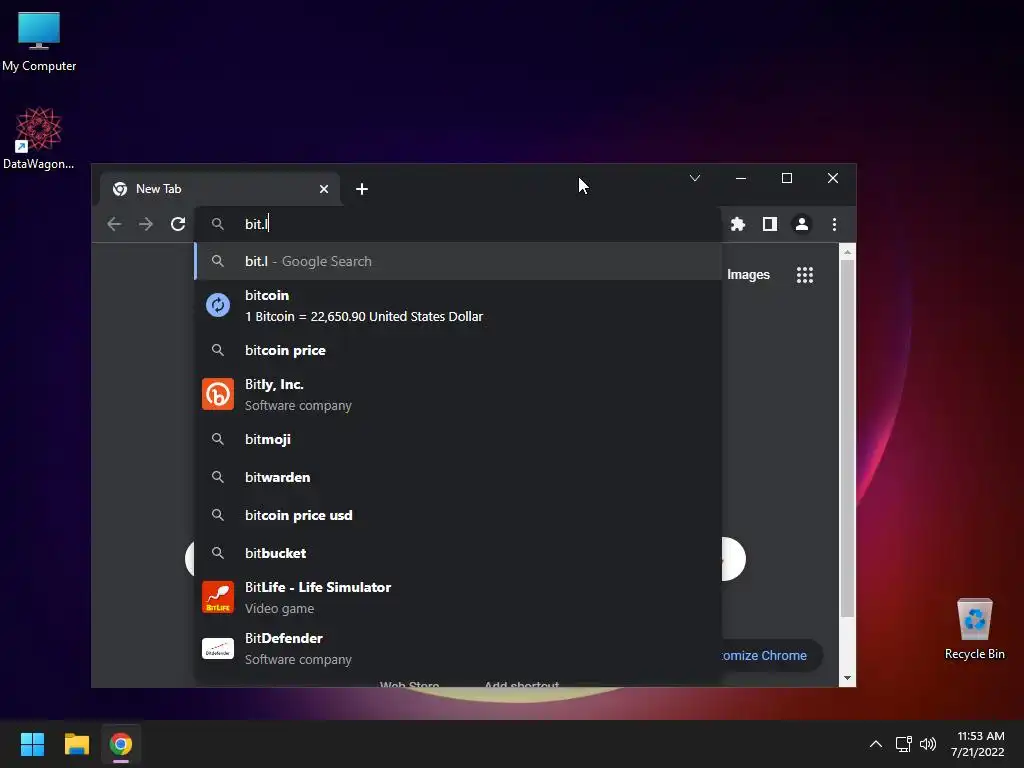
Task: Select the New Tab tab
Action: (x=220, y=189)
